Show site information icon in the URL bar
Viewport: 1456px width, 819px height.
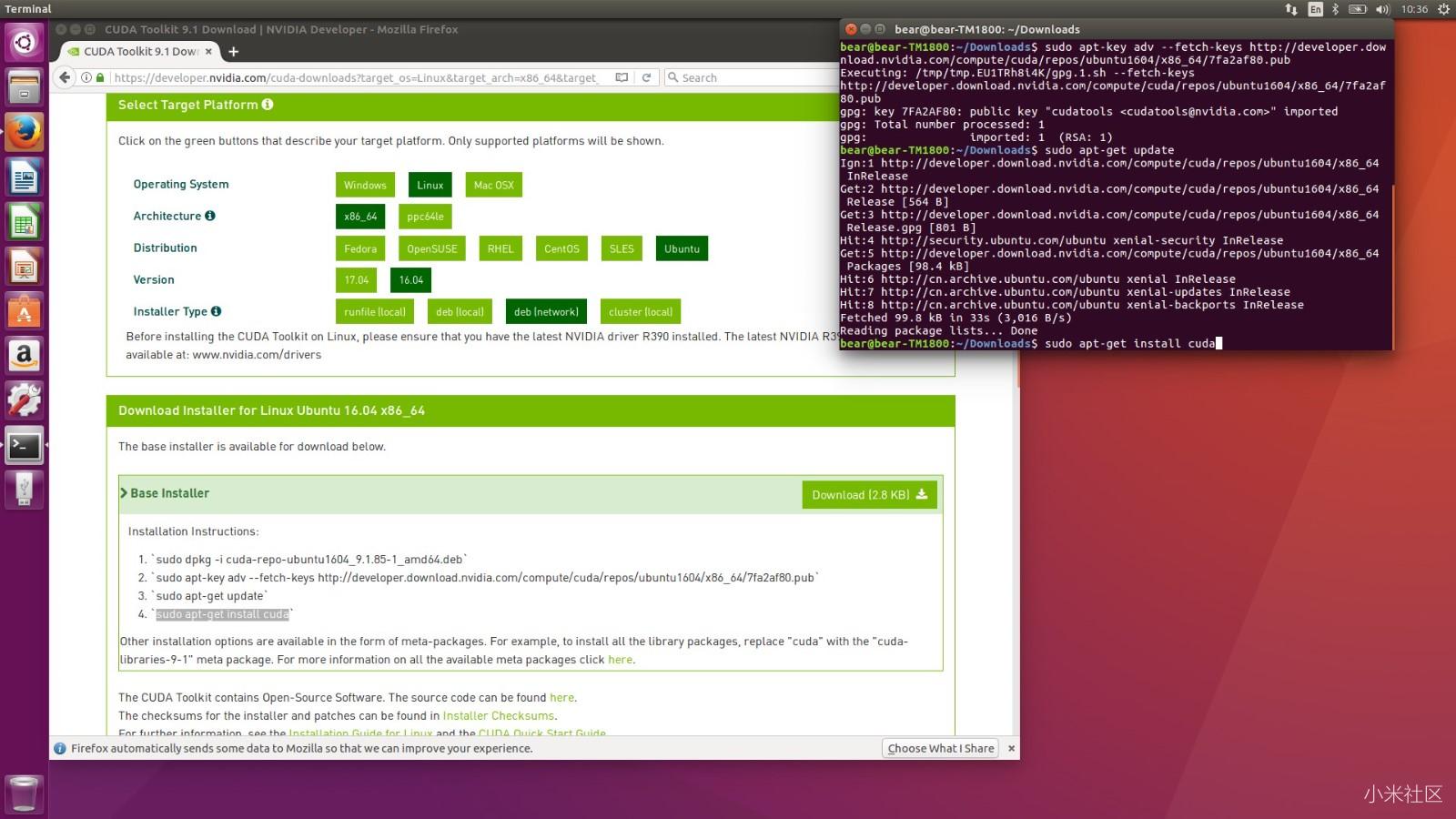click(x=86, y=77)
